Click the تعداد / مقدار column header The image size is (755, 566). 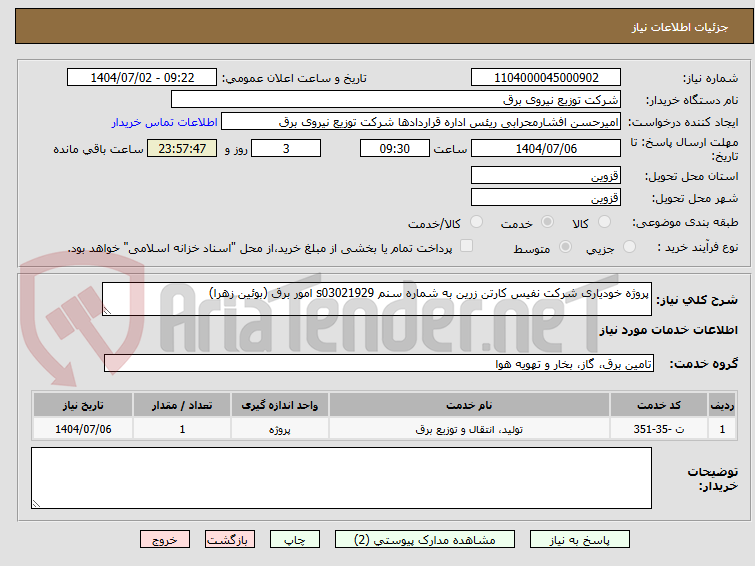(x=182, y=405)
